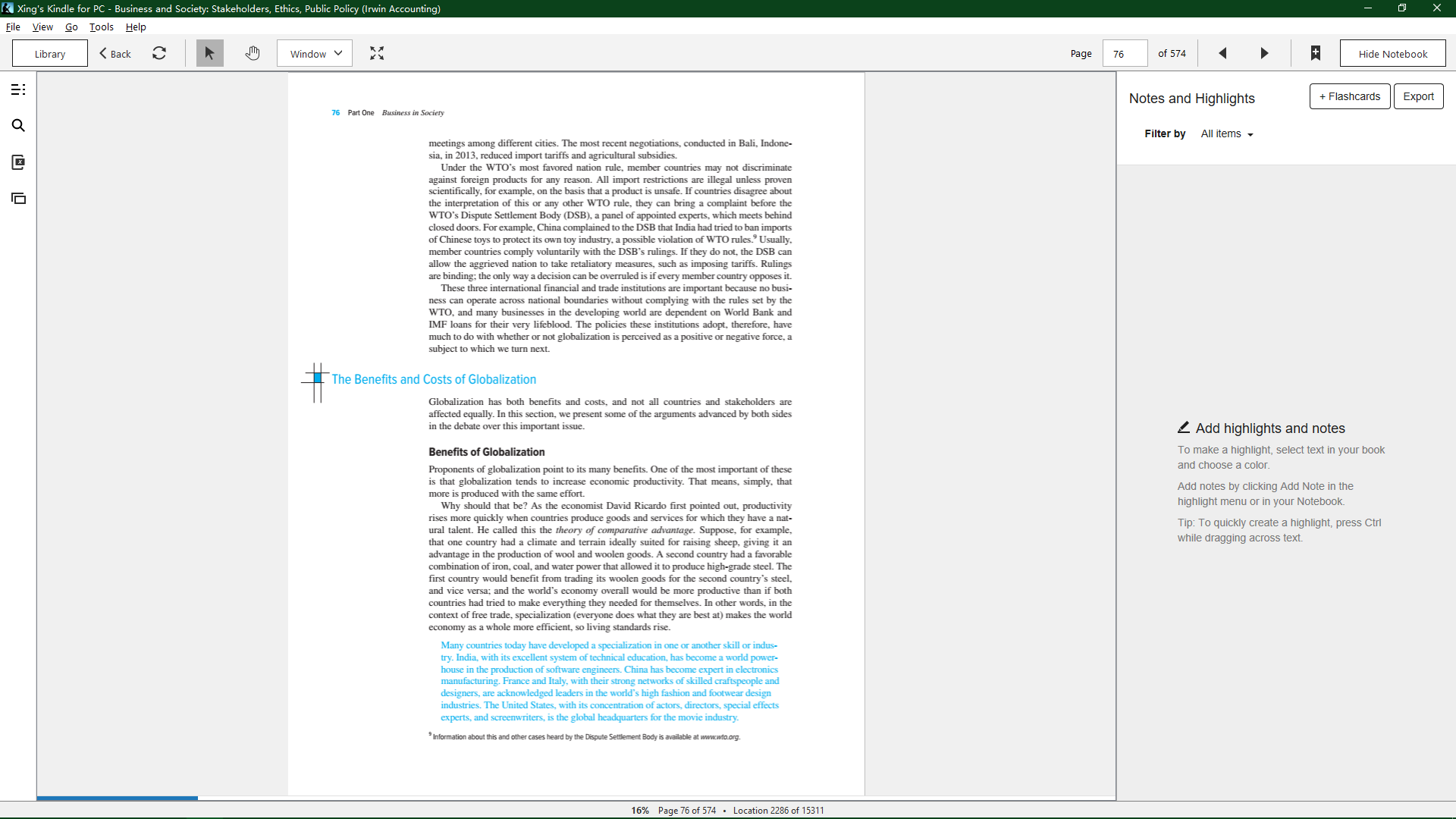Enter full screen mode icon

point(377,53)
